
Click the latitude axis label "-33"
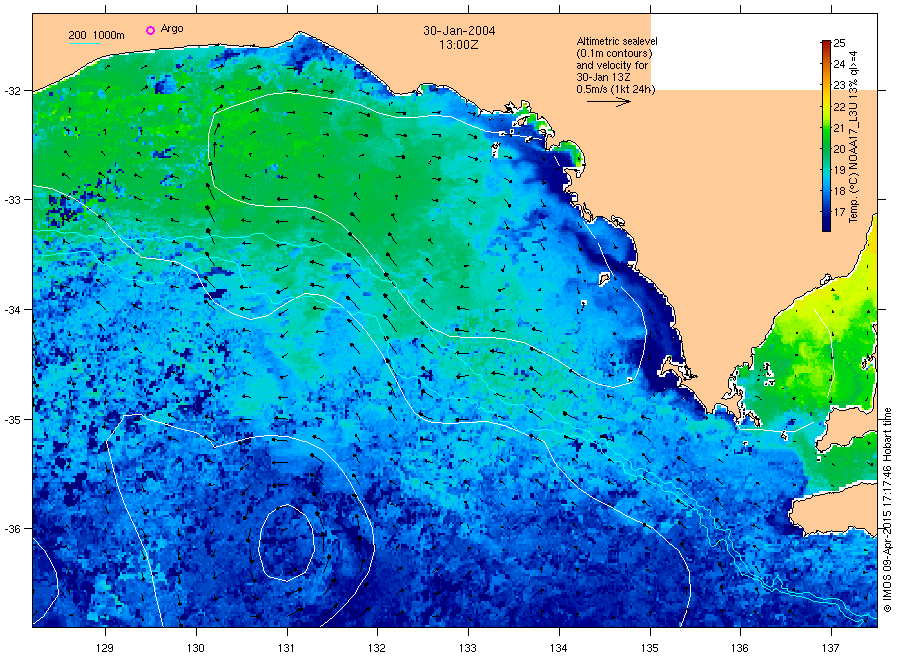pyautogui.click(x=13, y=200)
